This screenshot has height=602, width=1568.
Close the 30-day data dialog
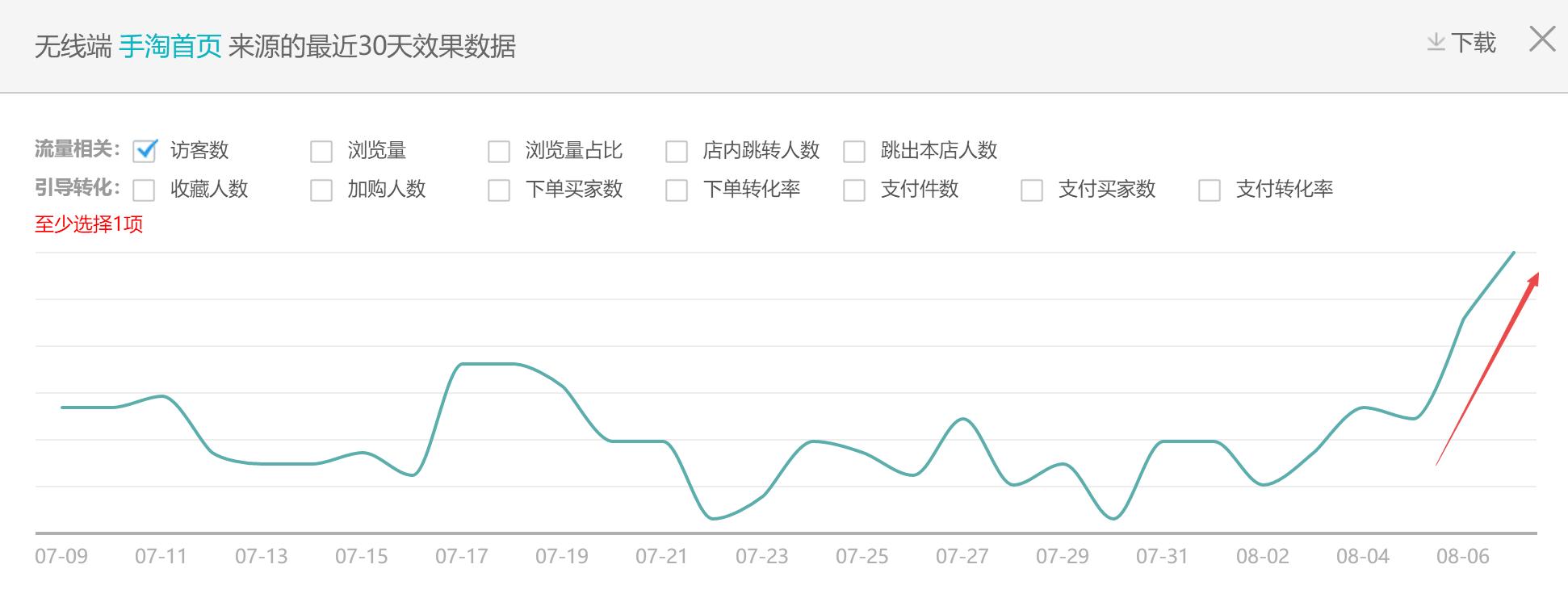(1542, 40)
